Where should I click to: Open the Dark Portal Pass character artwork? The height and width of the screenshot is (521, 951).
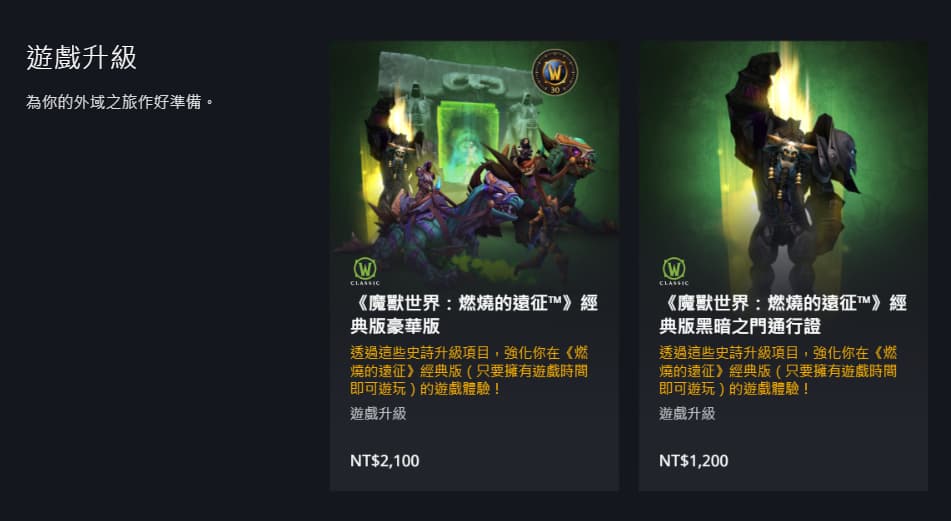[783, 164]
